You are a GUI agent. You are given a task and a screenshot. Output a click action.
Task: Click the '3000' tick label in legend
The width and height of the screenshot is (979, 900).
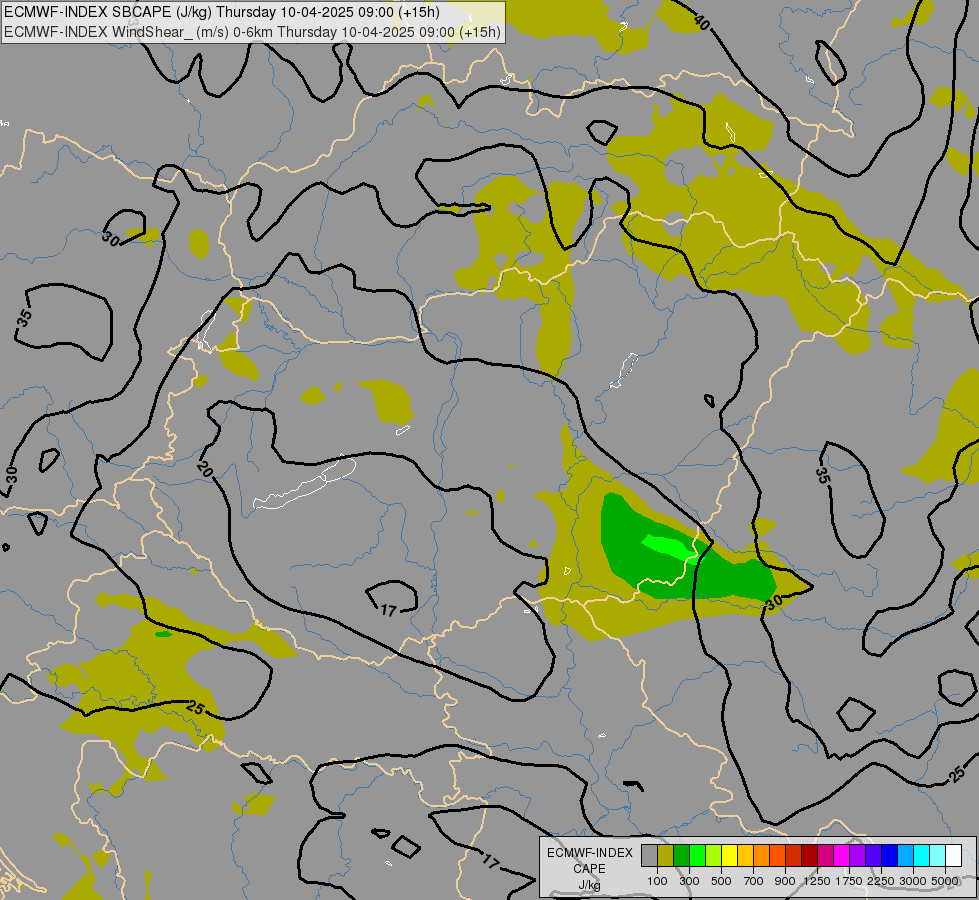913,881
